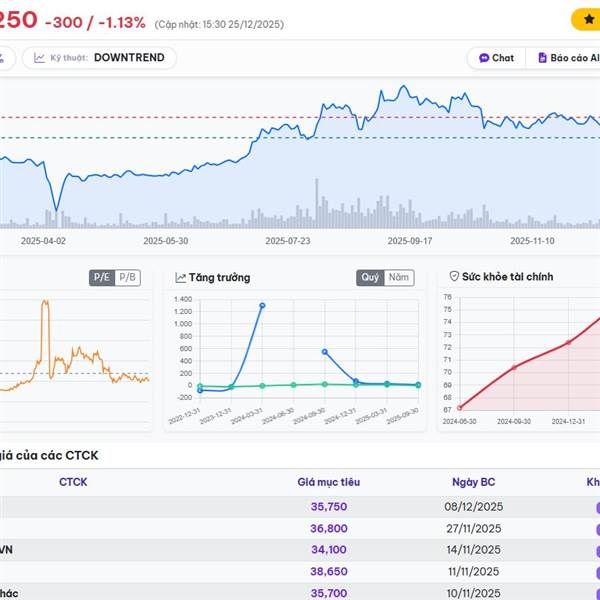Click the blue growth data point at peak 1.300

pyautogui.click(x=262, y=306)
